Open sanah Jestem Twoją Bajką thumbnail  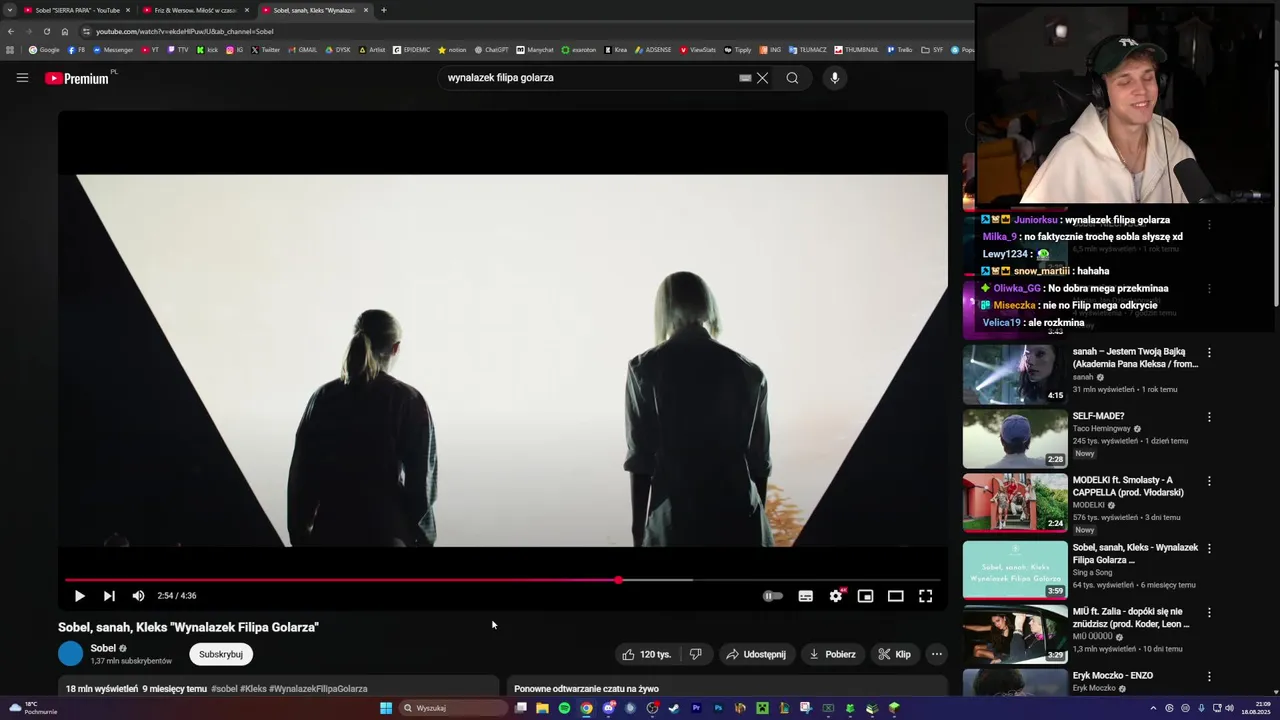point(1015,374)
